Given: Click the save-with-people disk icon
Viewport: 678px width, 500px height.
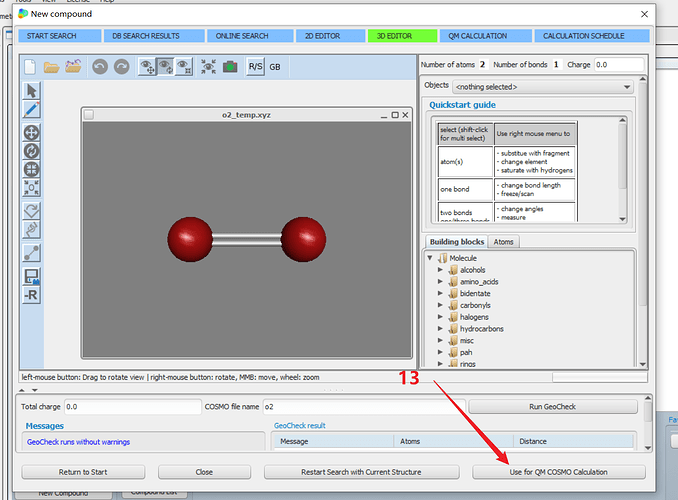Looking at the screenshot, I should 32,276.
